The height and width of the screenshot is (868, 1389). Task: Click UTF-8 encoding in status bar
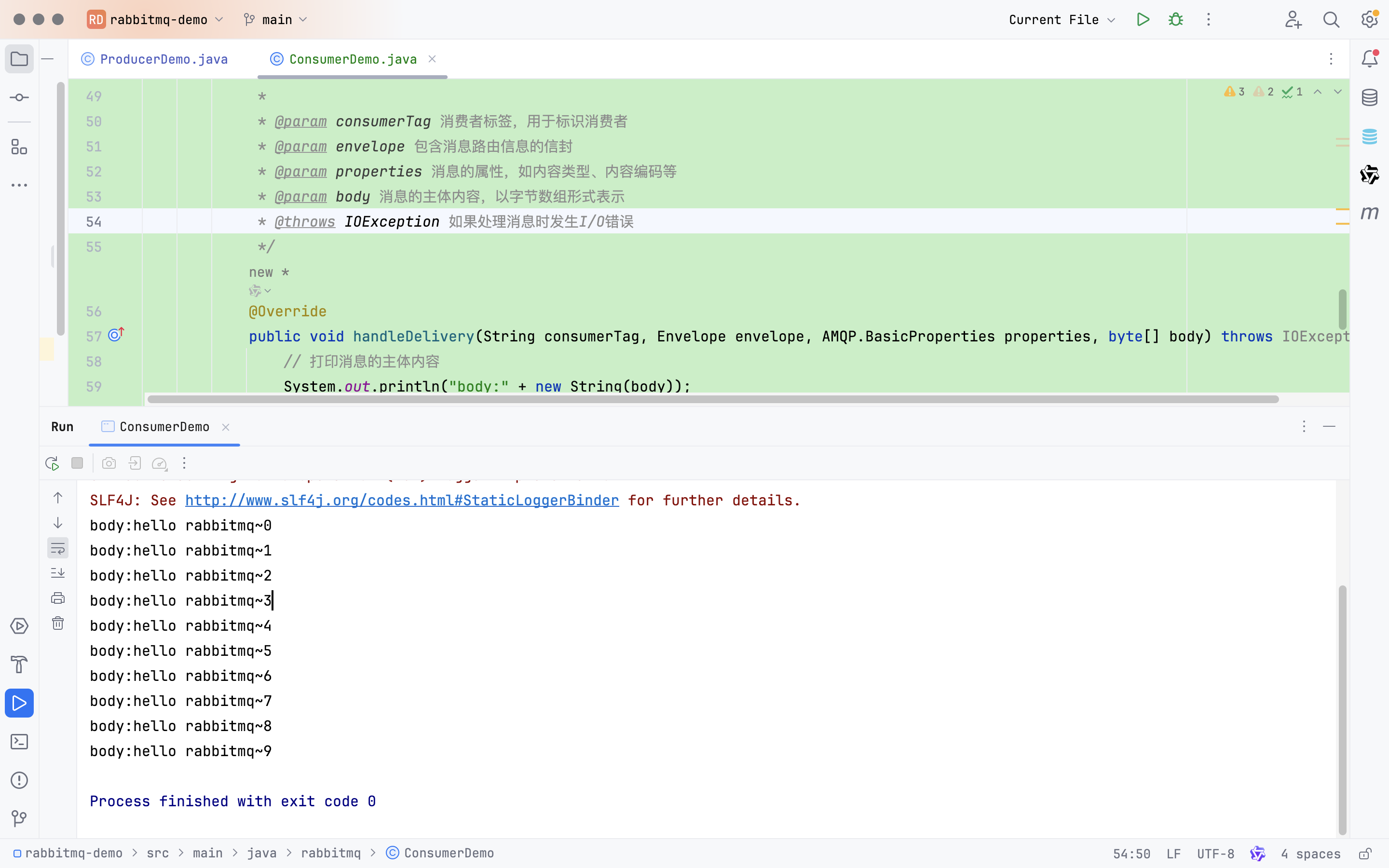pos(1215,854)
